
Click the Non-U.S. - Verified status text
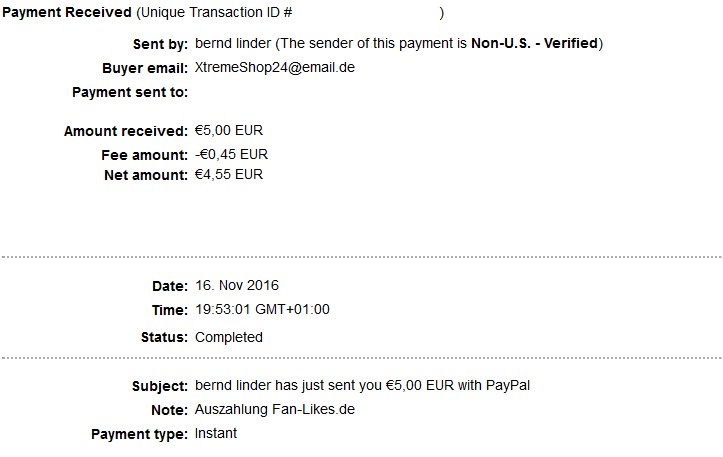tap(534, 44)
